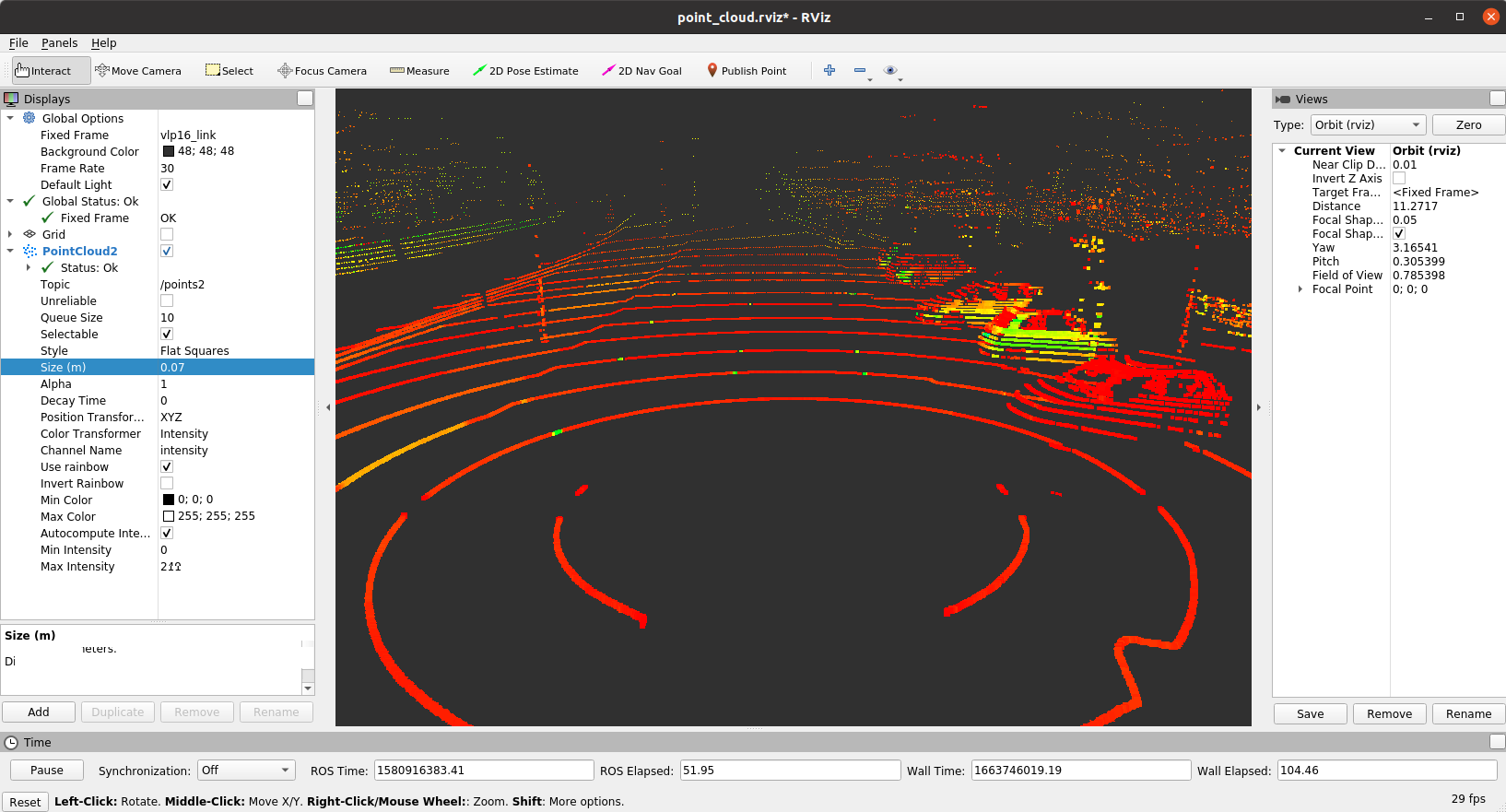Collapse the Global Options tree node
Screen dimensions: 1506x812
(10, 118)
